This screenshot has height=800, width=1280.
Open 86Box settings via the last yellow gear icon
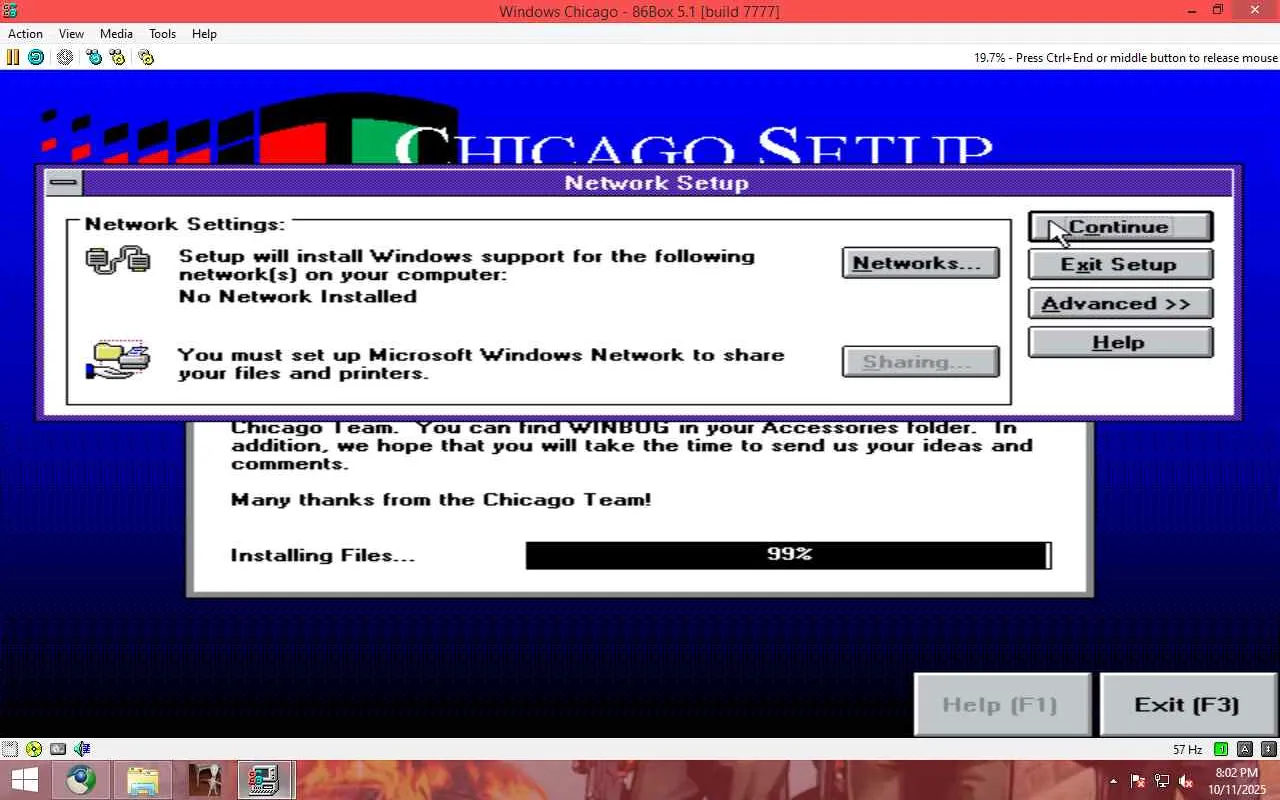coord(146,57)
